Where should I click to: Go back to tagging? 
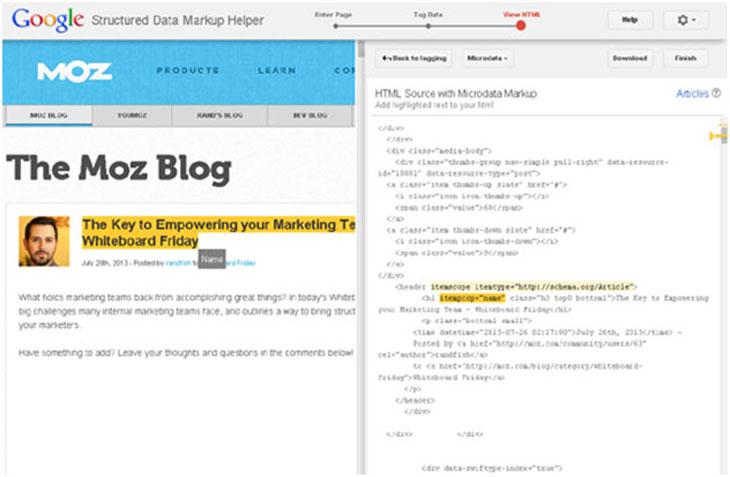point(406,58)
